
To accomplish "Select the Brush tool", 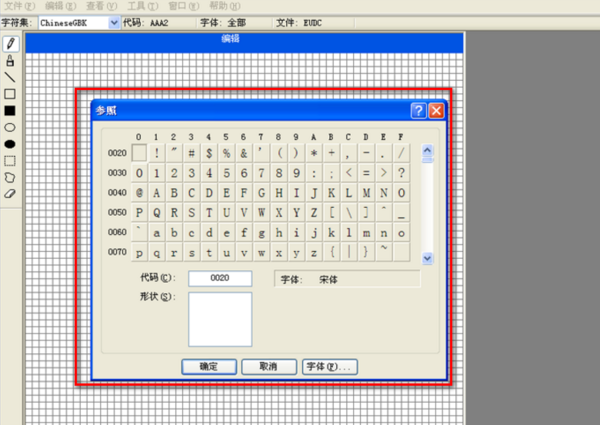I will [x=10, y=60].
